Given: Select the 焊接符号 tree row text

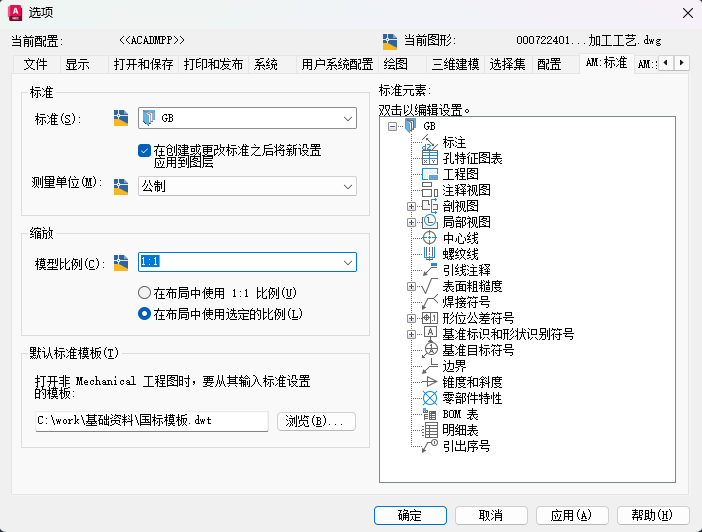Looking at the screenshot, I should click(466, 302).
